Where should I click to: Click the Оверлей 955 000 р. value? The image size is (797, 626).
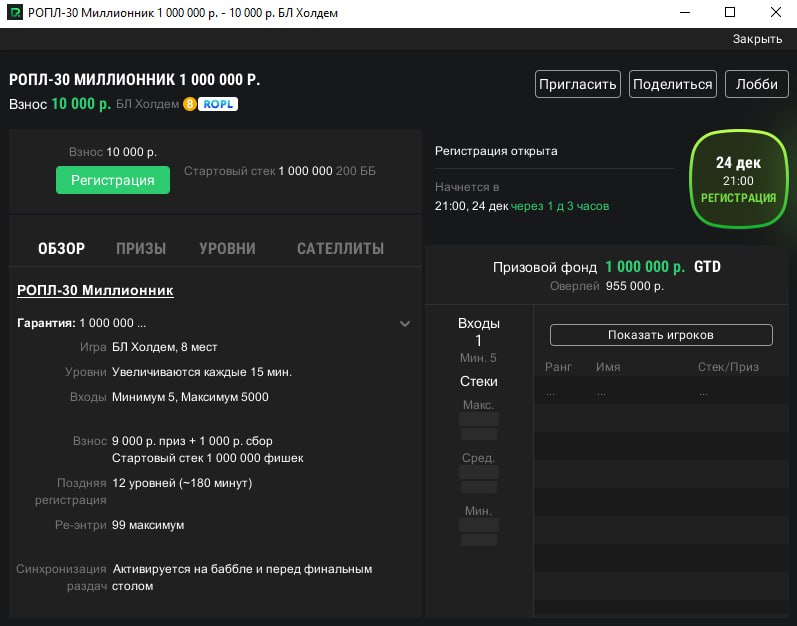tap(634, 286)
